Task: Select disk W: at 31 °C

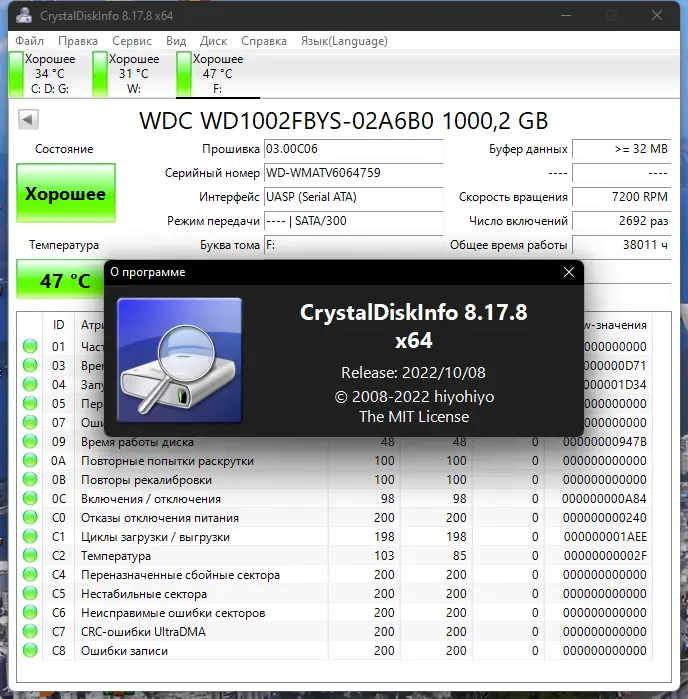Action: [x=126, y=74]
